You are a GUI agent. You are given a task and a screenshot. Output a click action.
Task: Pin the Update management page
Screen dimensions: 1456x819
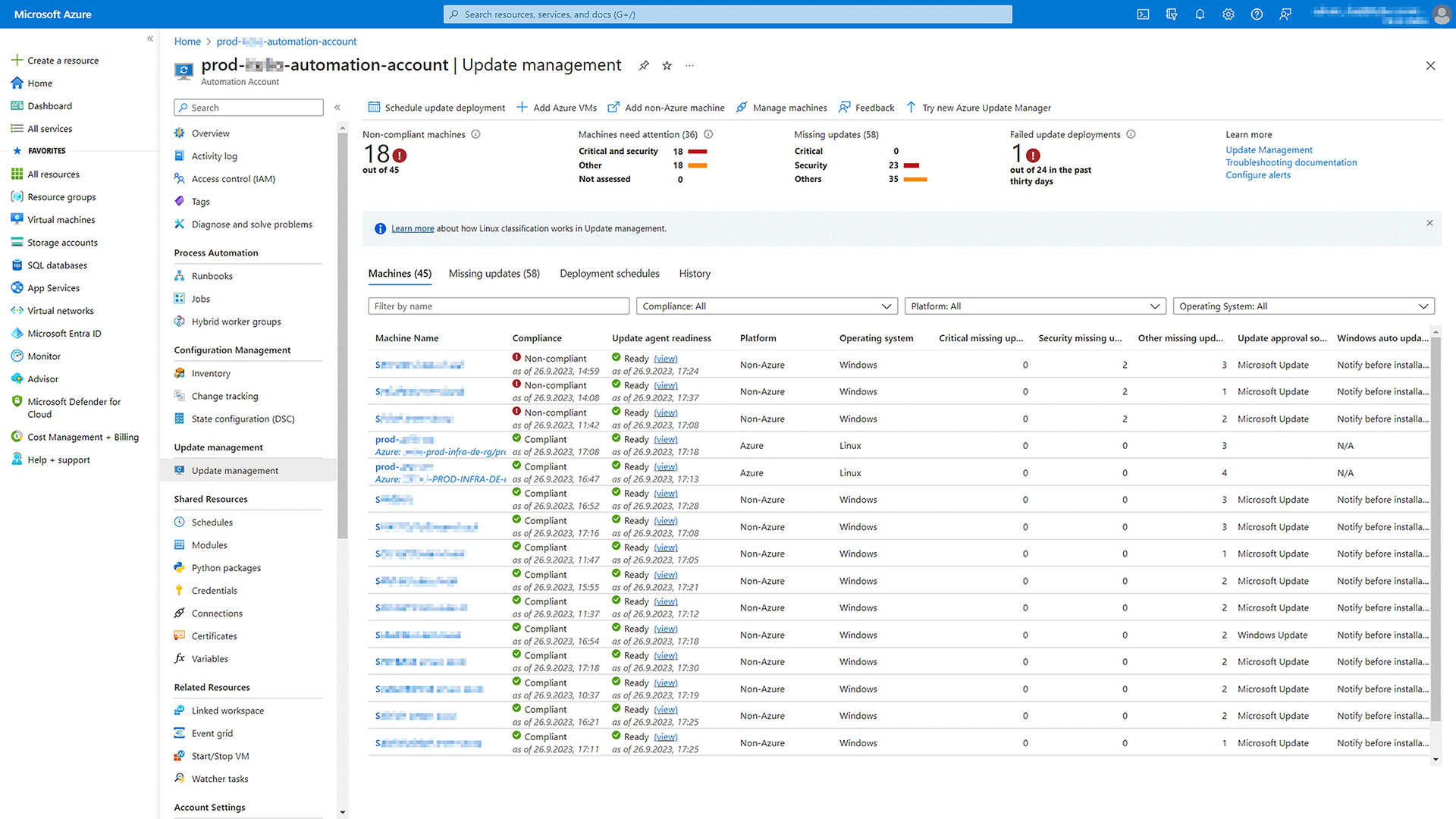644,65
